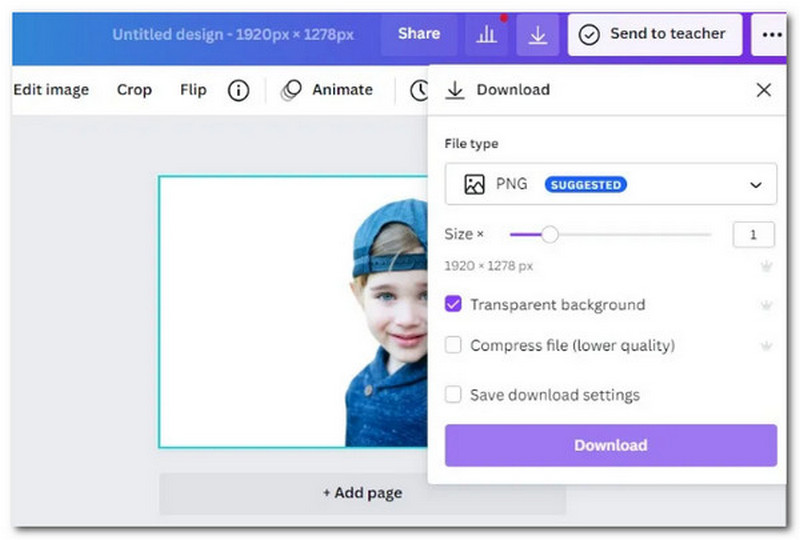Image resolution: width=800 pixels, height=540 pixels.
Task: Click the download arrow icon in header
Action: tap(537, 34)
